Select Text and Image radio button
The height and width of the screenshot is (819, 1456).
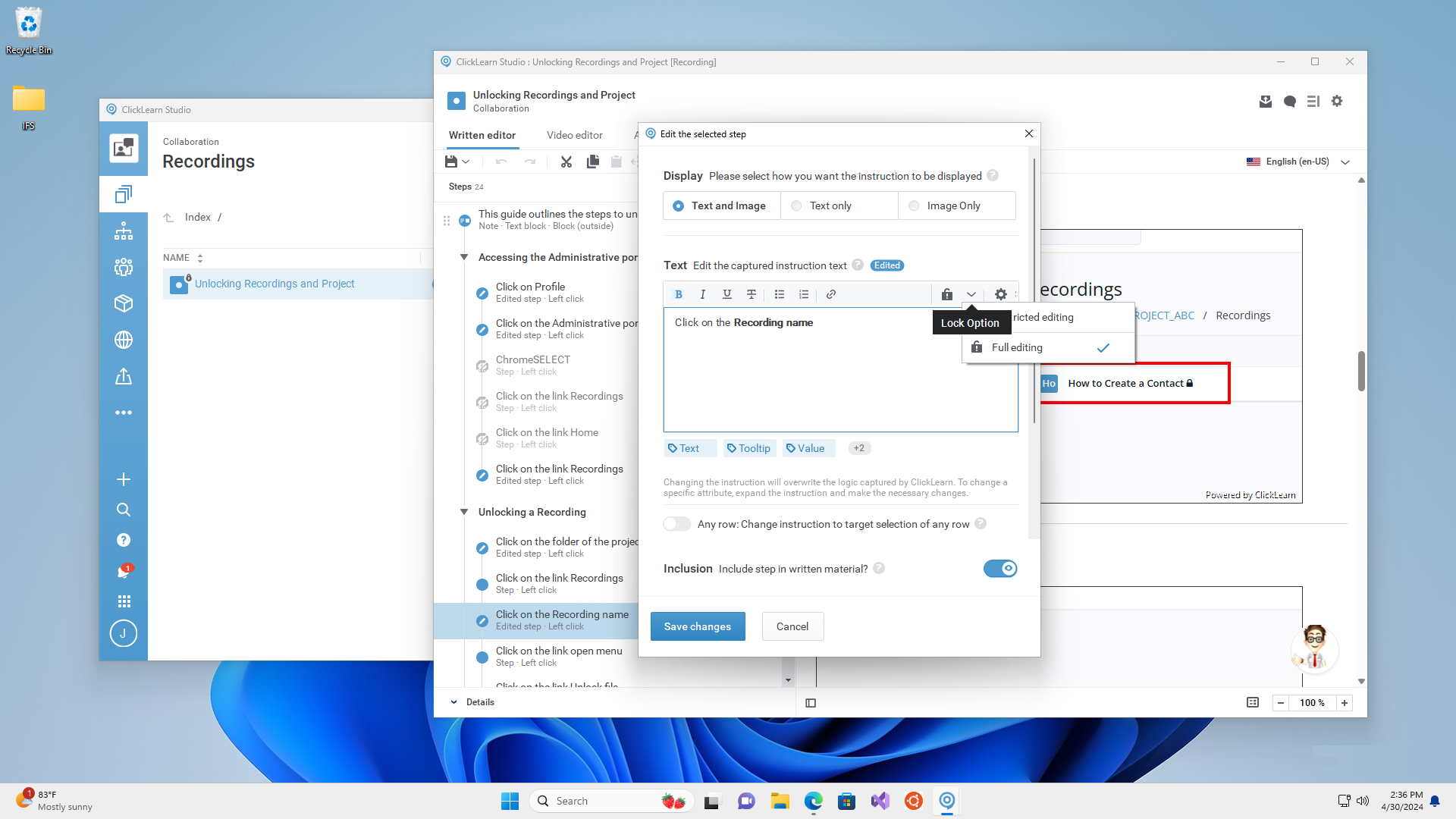679,205
